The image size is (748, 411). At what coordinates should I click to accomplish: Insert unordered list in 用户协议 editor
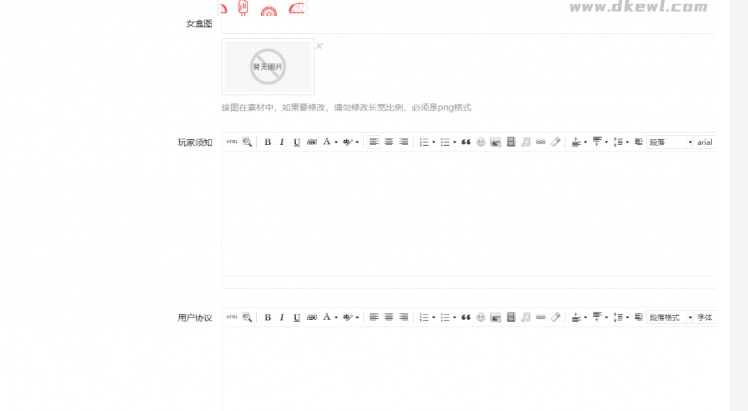445,317
